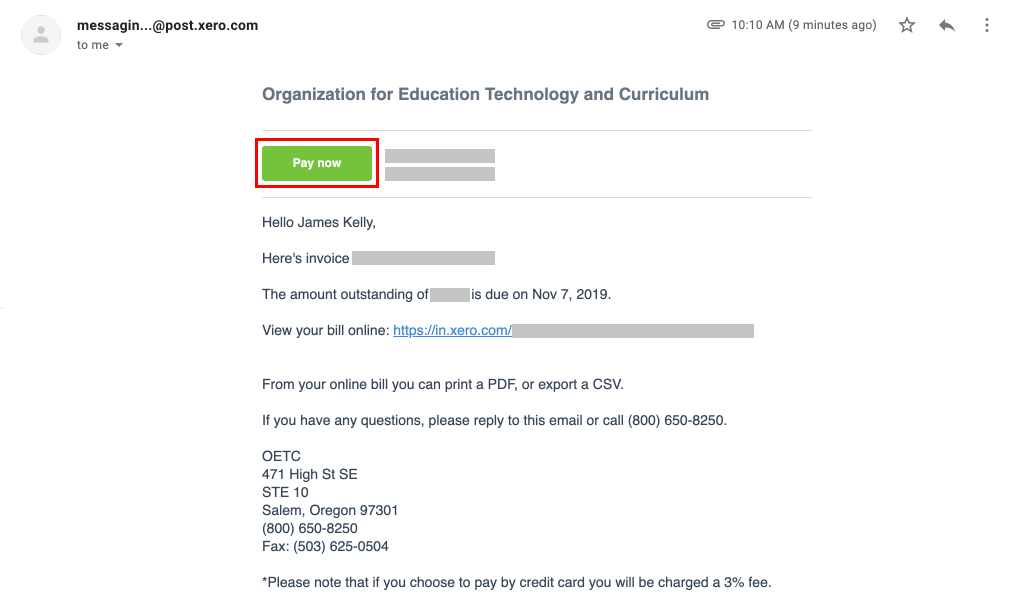Click the redacted amount outstanding value
This screenshot has height=612, width=1011.
(450, 295)
